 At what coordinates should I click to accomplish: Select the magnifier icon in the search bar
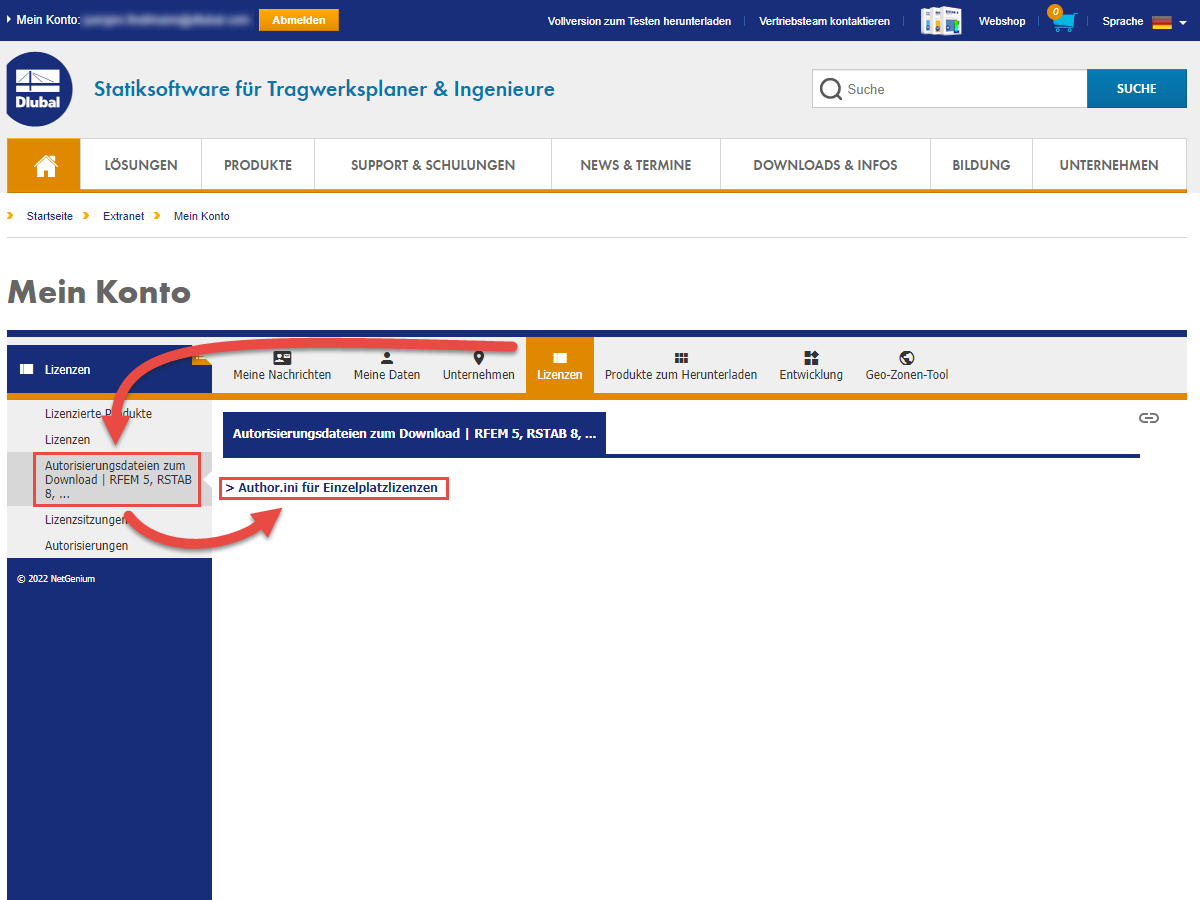tap(831, 88)
